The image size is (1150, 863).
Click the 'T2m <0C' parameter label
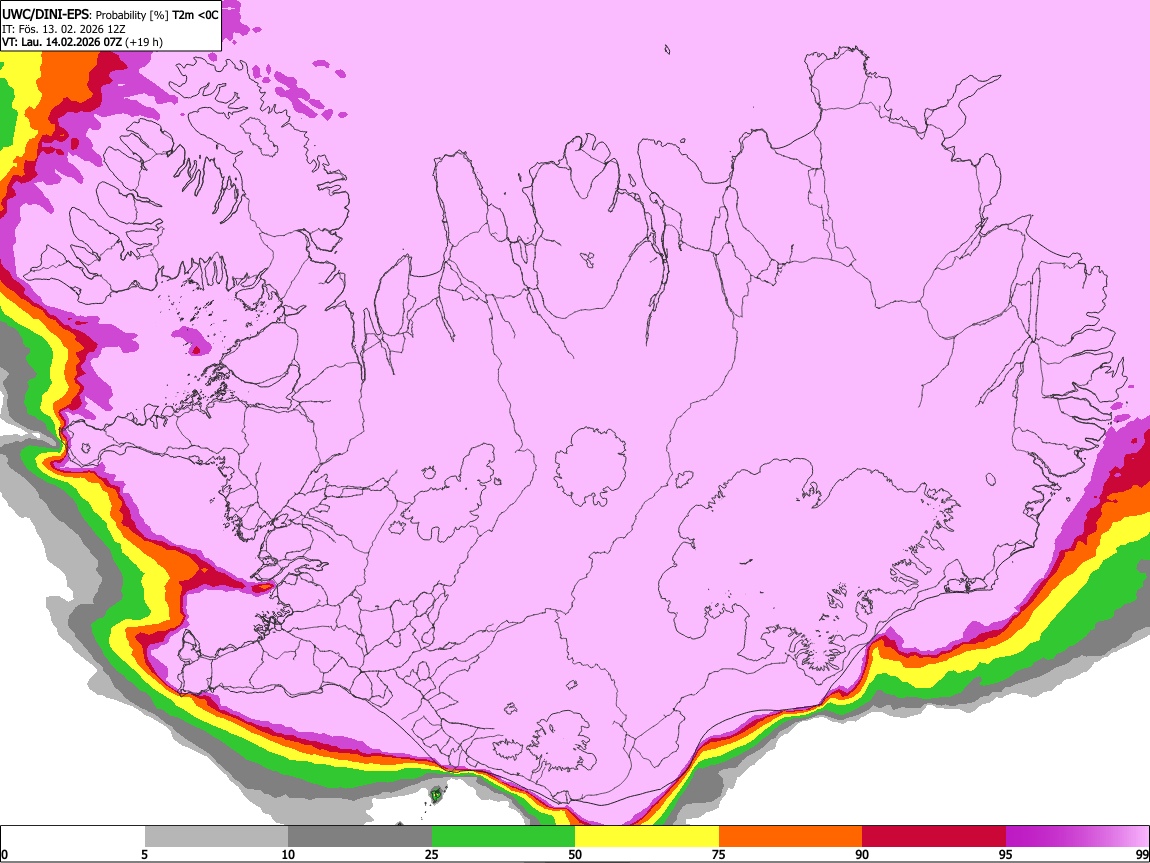tap(195, 15)
